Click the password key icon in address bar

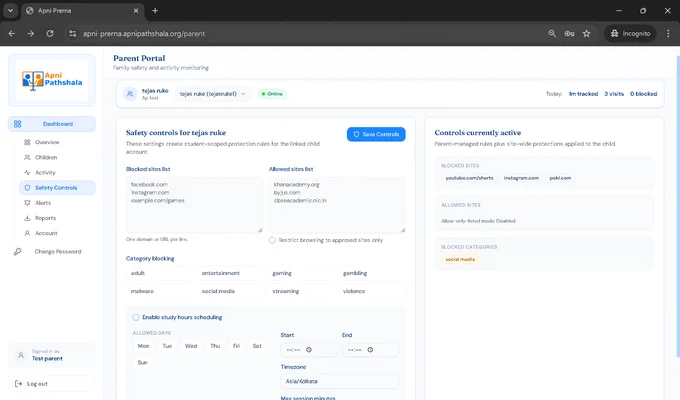tap(569, 33)
